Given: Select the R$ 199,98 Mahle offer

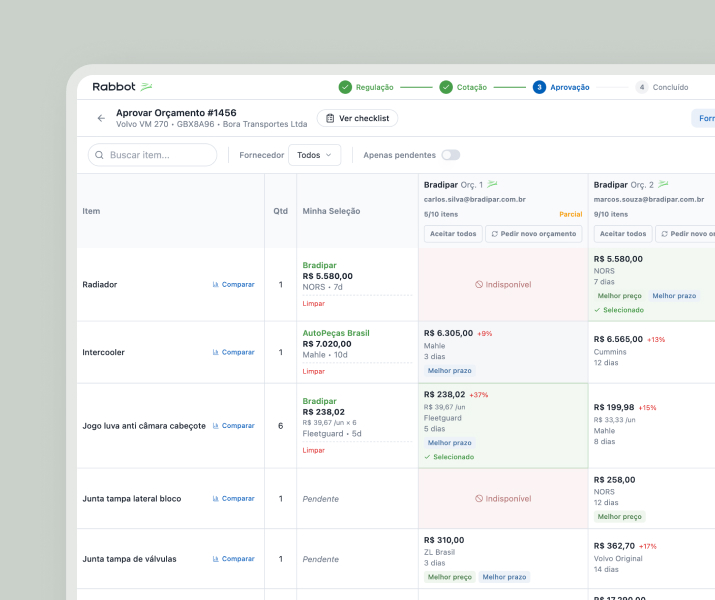Looking at the screenshot, I should pyautogui.click(x=652, y=426).
